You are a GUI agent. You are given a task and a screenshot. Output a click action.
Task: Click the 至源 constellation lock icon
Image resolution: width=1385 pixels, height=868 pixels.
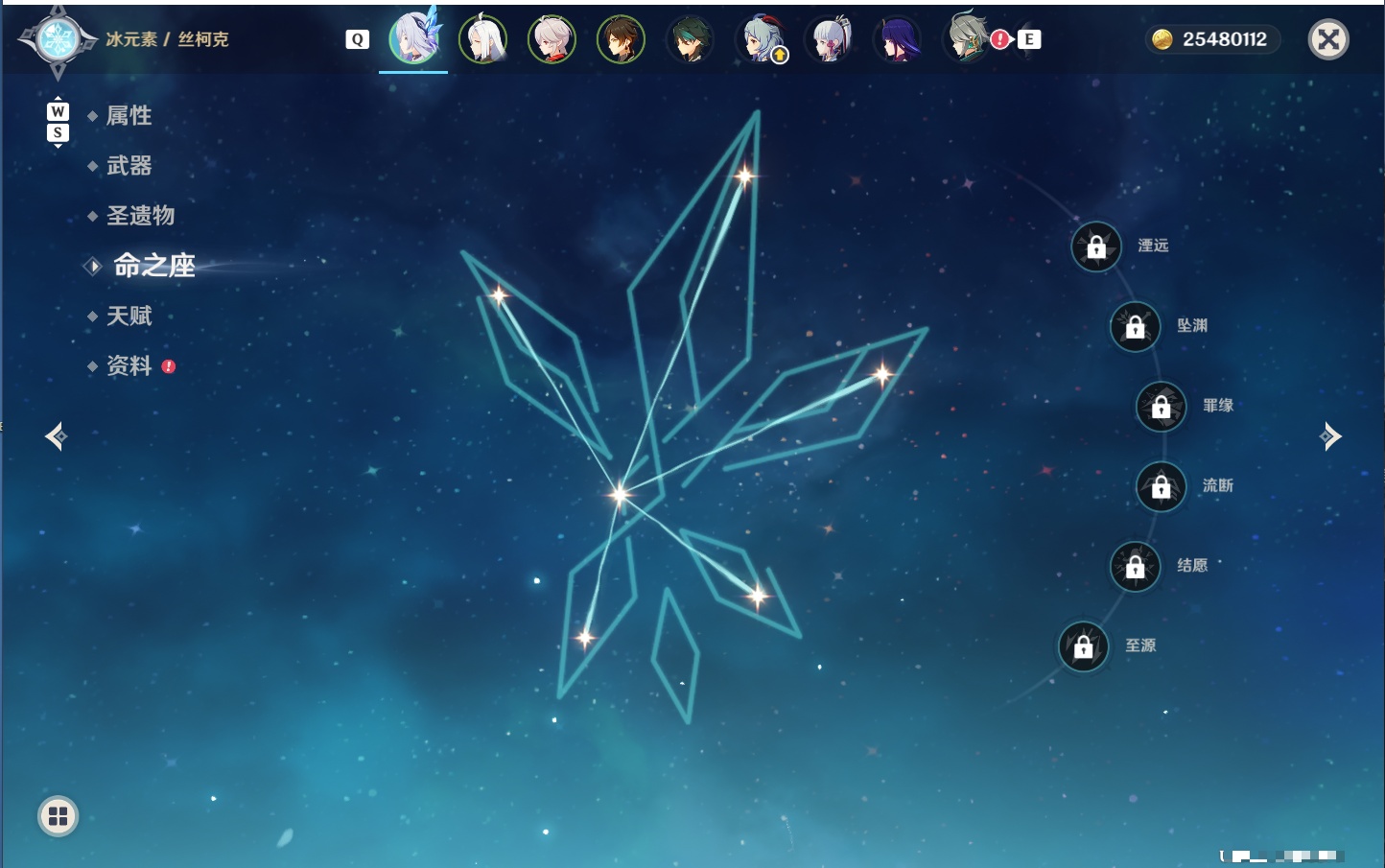click(x=1083, y=646)
